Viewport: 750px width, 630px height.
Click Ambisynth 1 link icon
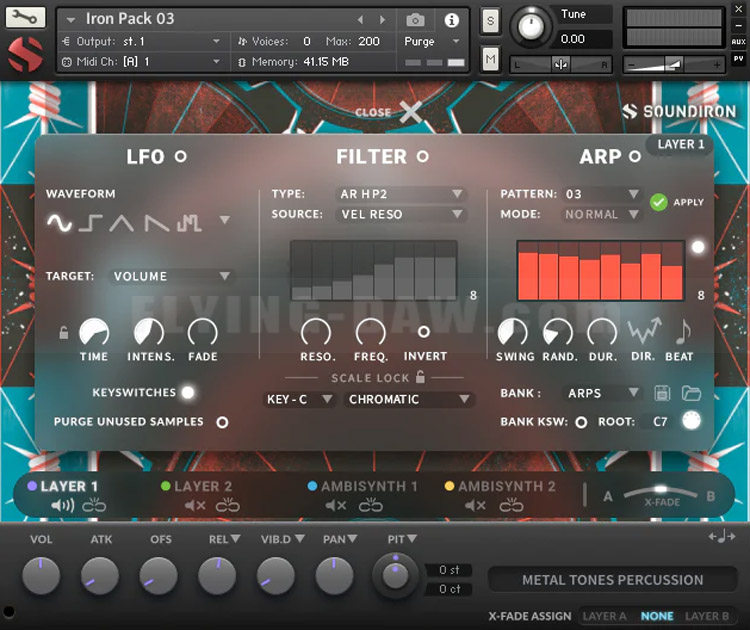(371, 505)
